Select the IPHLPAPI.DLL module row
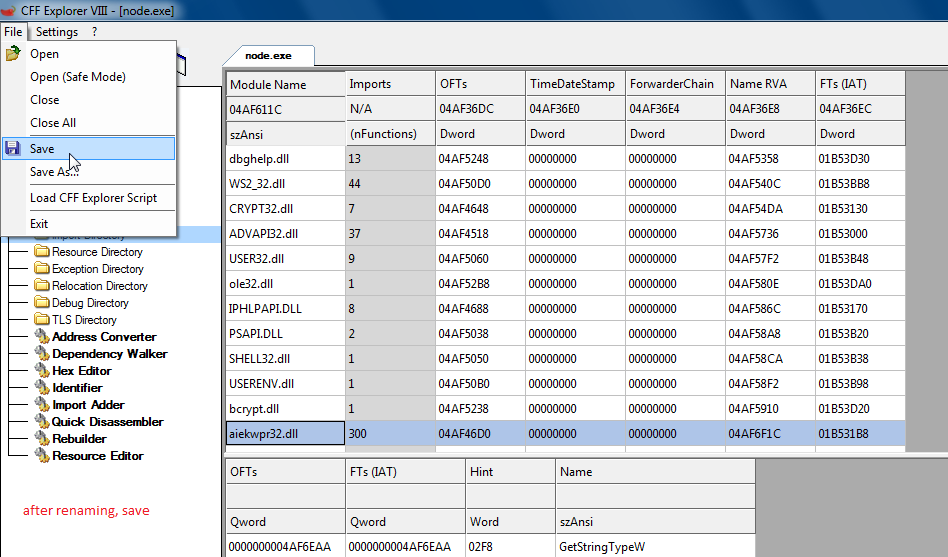 [565, 308]
